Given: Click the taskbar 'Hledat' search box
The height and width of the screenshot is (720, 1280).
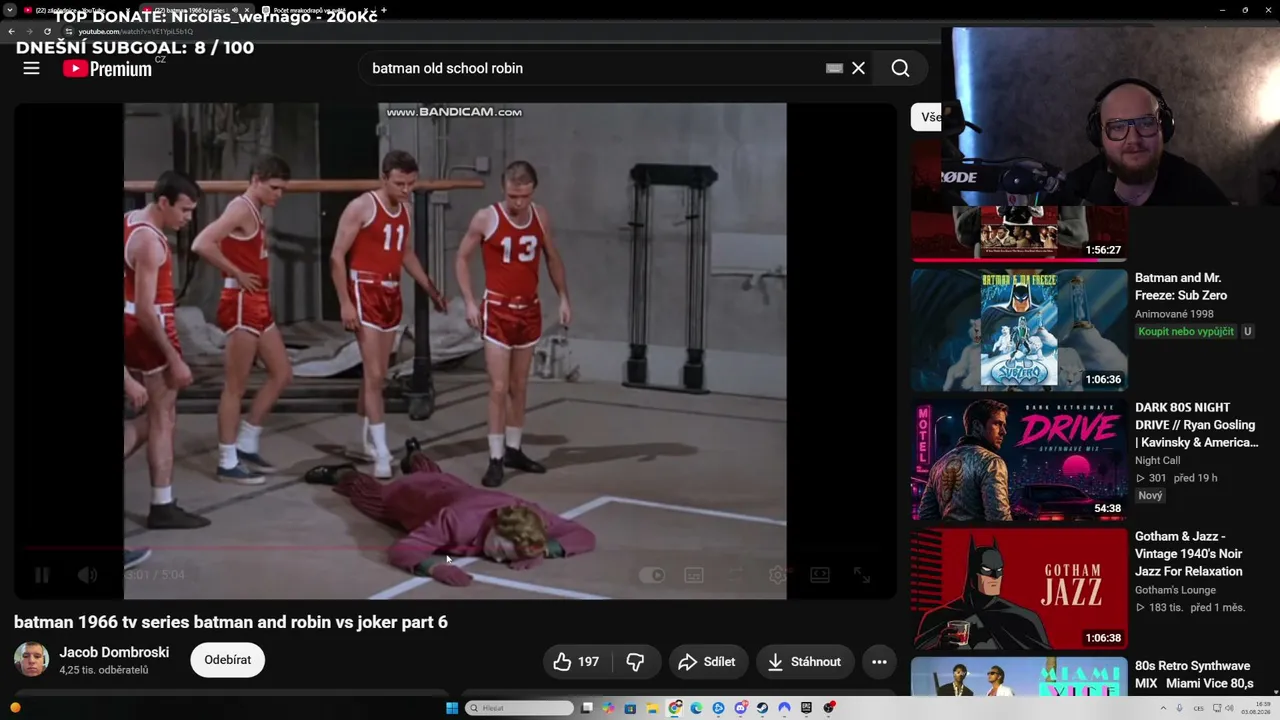Looking at the screenshot, I should (520, 708).
